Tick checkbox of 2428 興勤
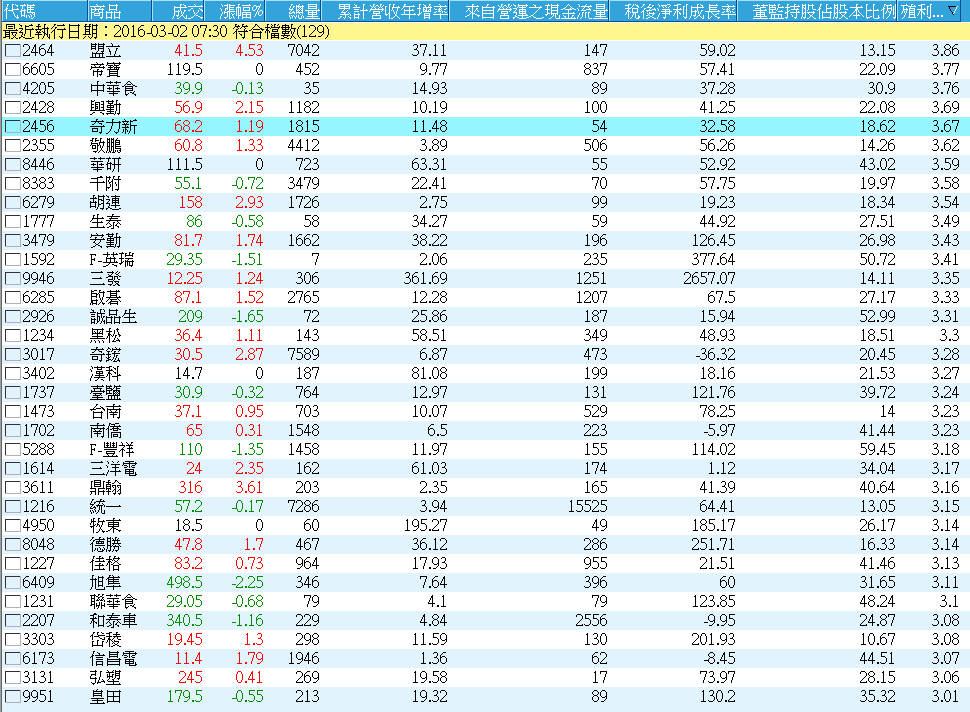Screen dimensions: 970x712 [12, 108]
